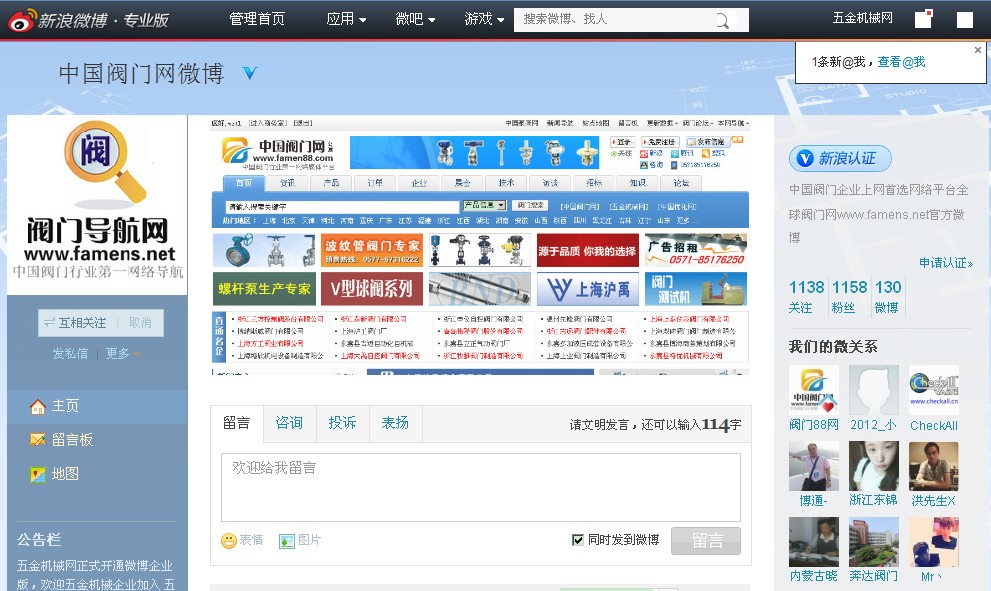
Task: Expand the 游戏 dropdown menu
Action: [x=484, y=19]
